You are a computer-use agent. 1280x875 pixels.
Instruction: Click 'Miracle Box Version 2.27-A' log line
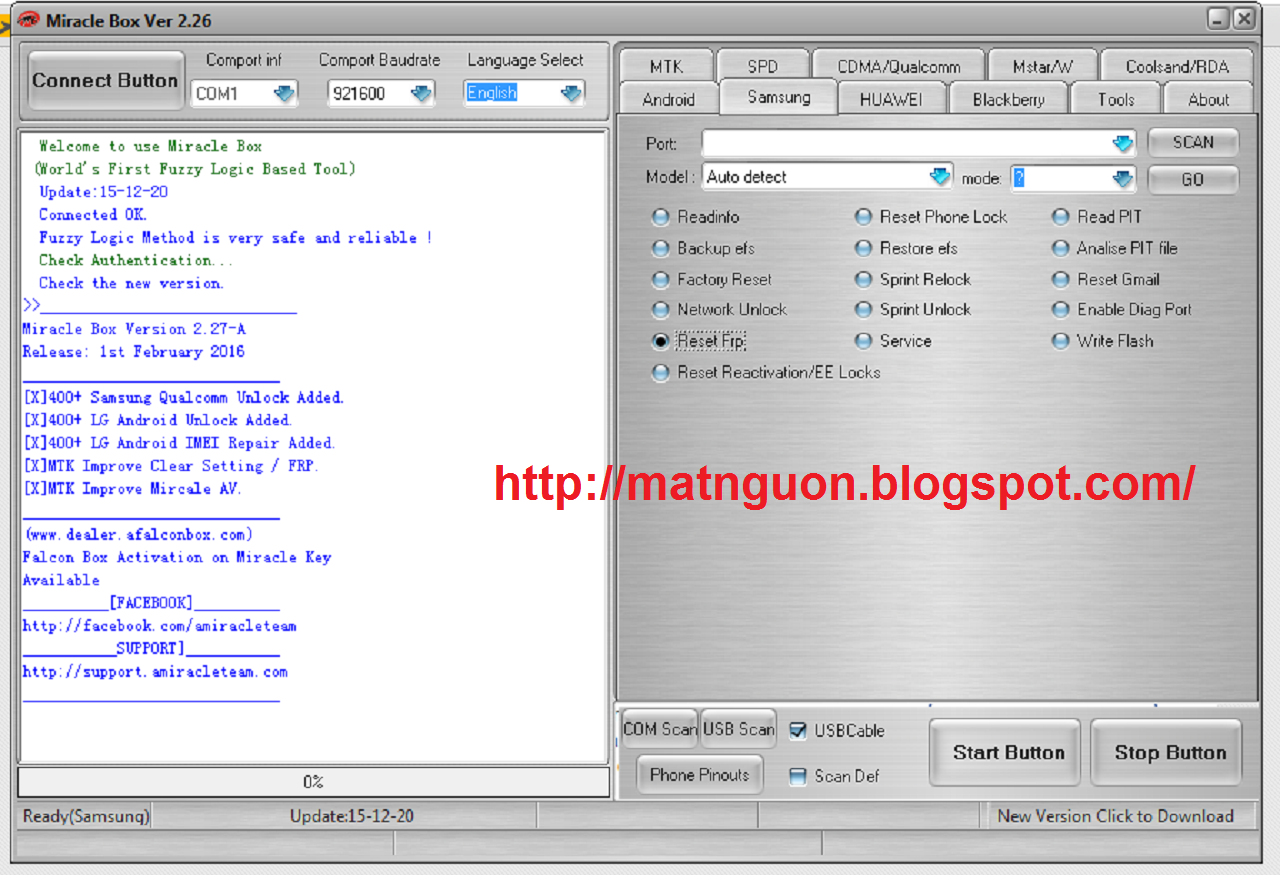point(134,329)
